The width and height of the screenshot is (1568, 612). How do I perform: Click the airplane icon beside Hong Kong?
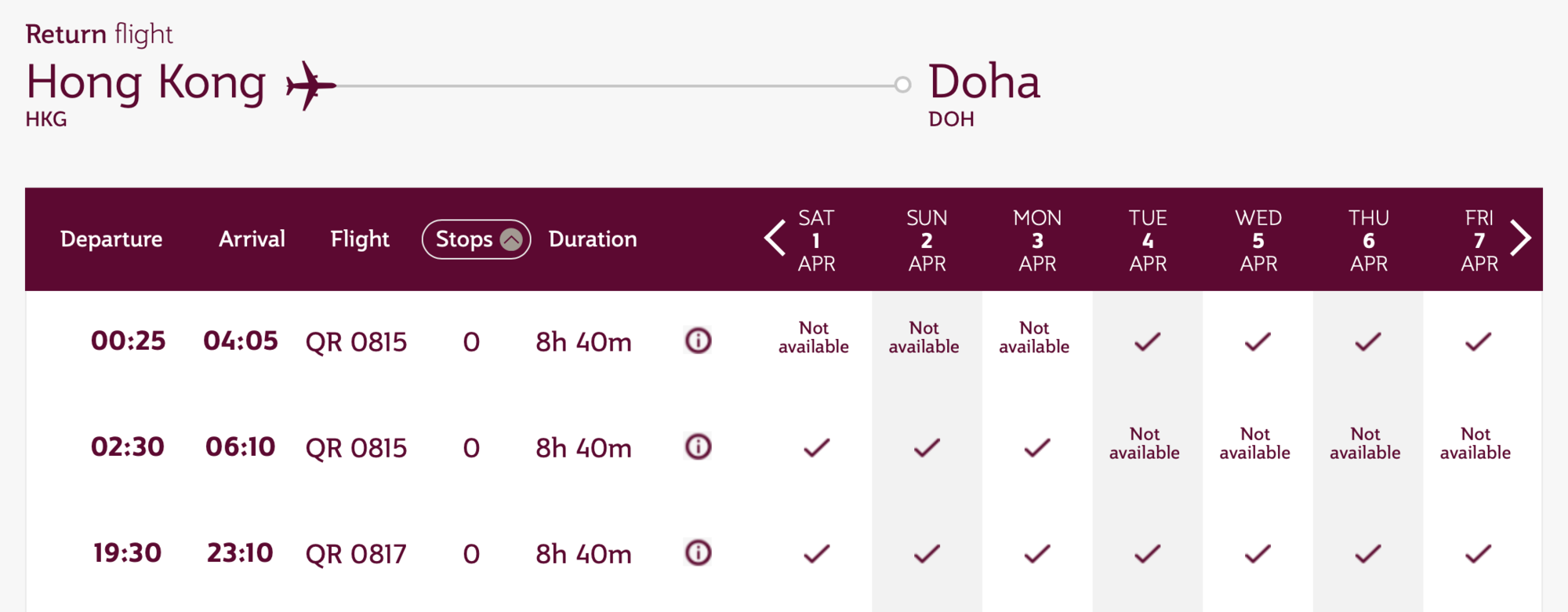pos(310,85)
